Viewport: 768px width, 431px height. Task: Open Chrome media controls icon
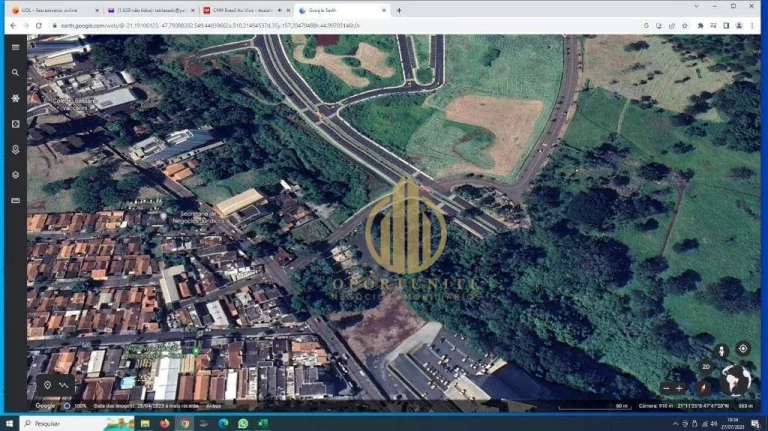pyautogui.click(x=713, y=25)
